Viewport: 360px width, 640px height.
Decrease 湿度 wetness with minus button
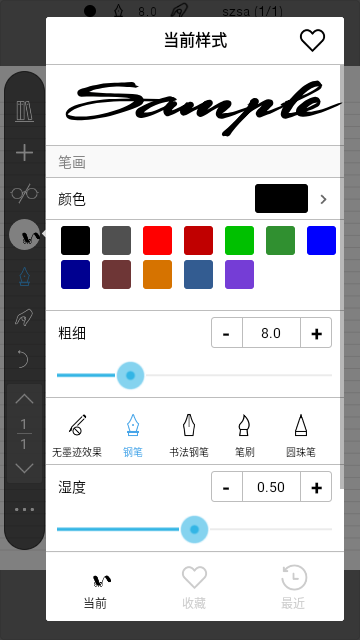tap(227, 487)
